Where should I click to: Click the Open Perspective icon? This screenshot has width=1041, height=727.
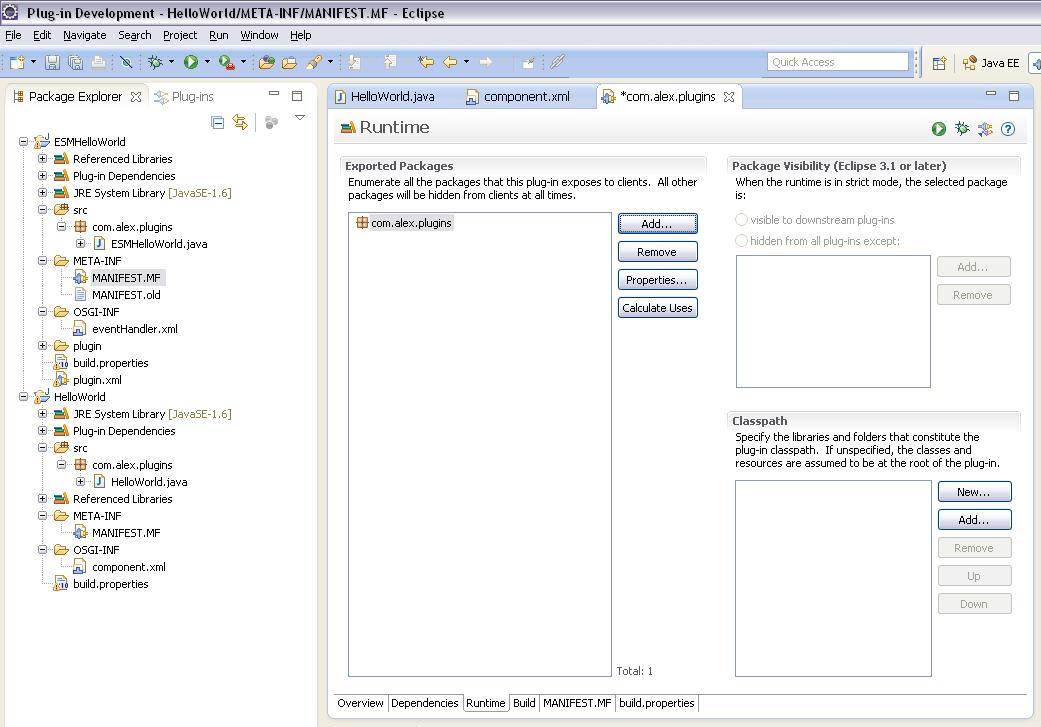pyautogui.click(x=939, y=63)
